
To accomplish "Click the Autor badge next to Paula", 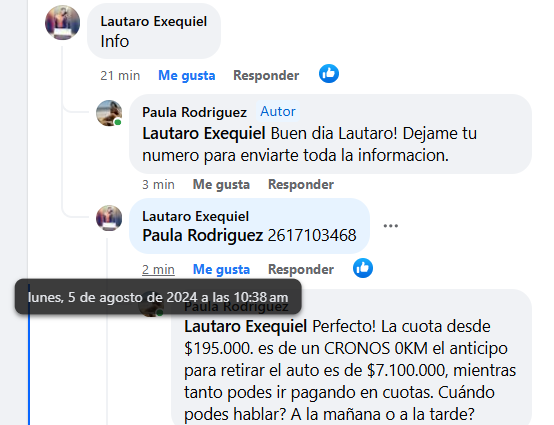I will click(278, 111).
